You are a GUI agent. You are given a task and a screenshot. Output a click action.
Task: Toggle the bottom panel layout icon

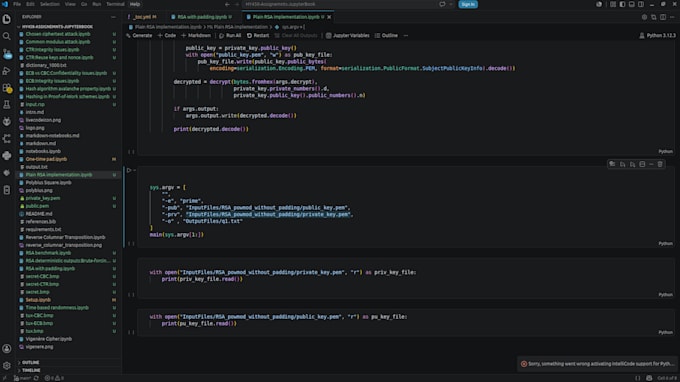point(632,4)
